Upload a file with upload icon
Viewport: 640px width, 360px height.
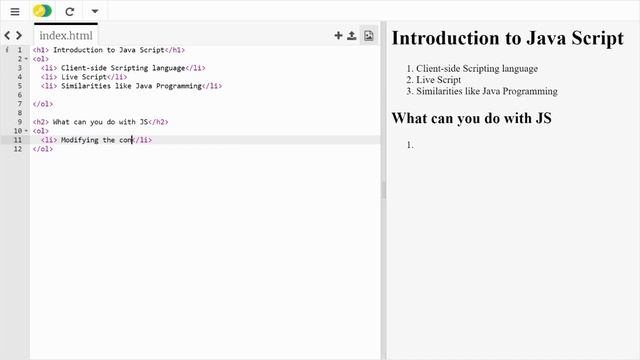pos(351,36)
